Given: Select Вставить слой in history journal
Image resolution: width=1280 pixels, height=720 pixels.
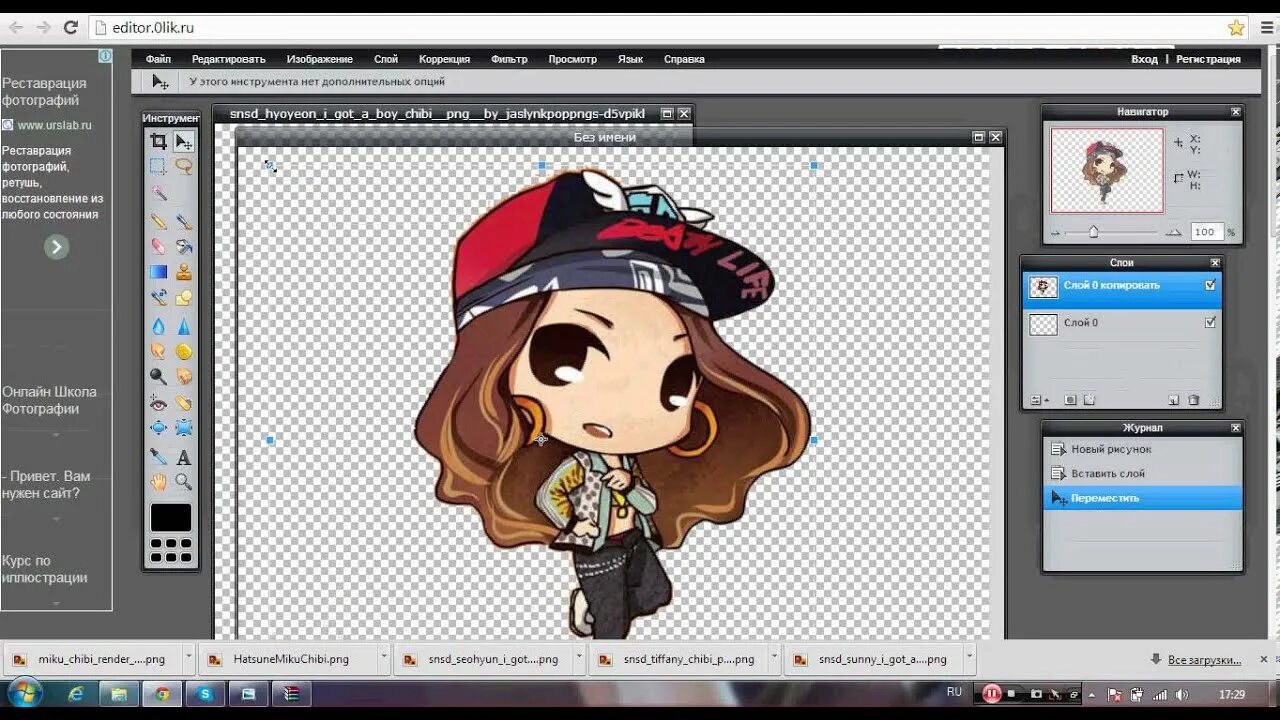Looking at the screenshot, I should (x=1142, y=473).
